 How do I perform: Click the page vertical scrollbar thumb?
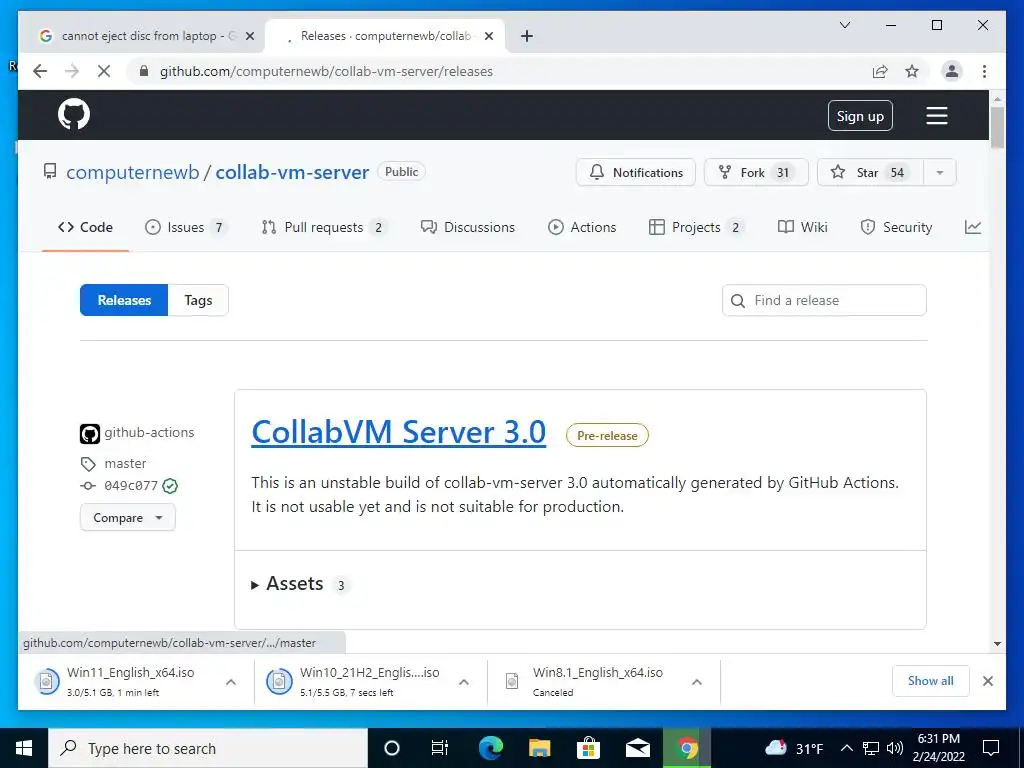coord(997,127)
